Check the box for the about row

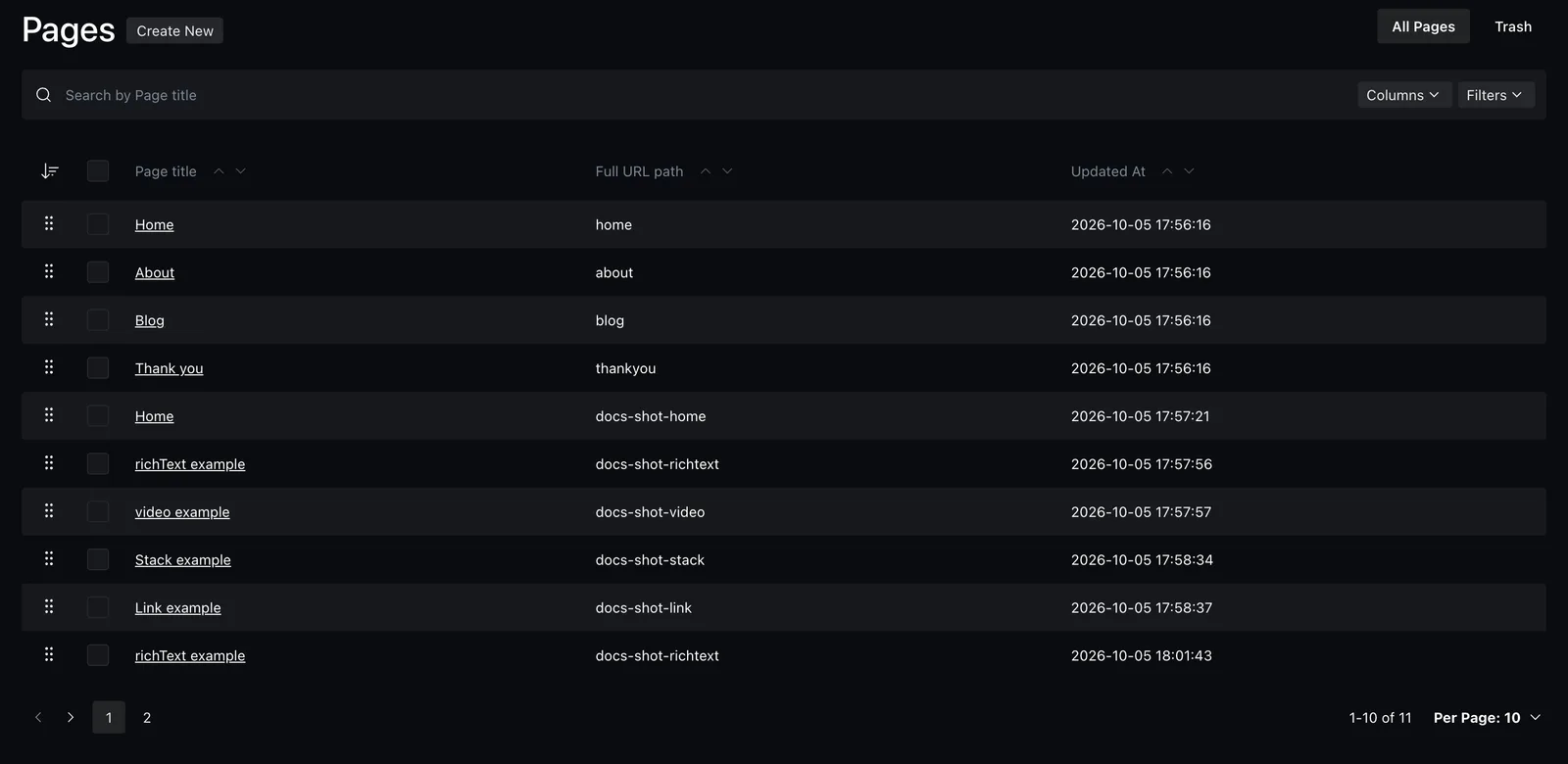click(98, 272)
